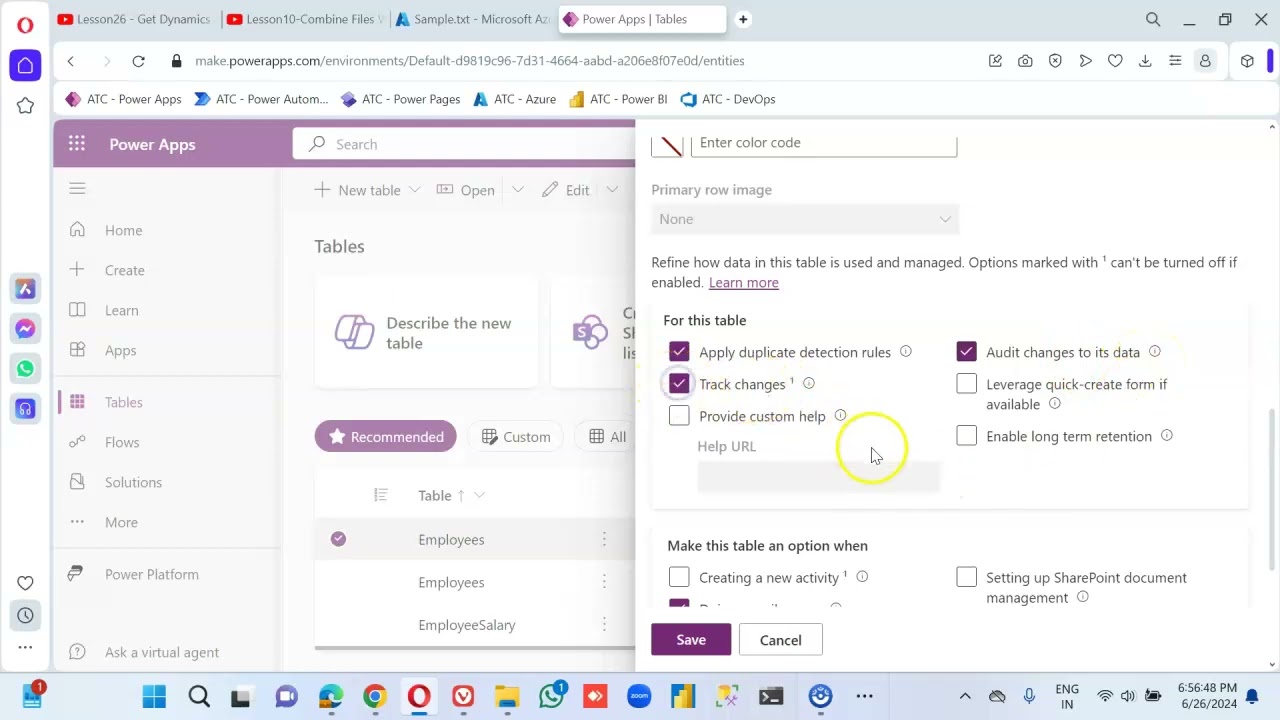This screenshot has height=720, width=1280.
Task: Check Enable long term retention
Action: tap(966, 436)
